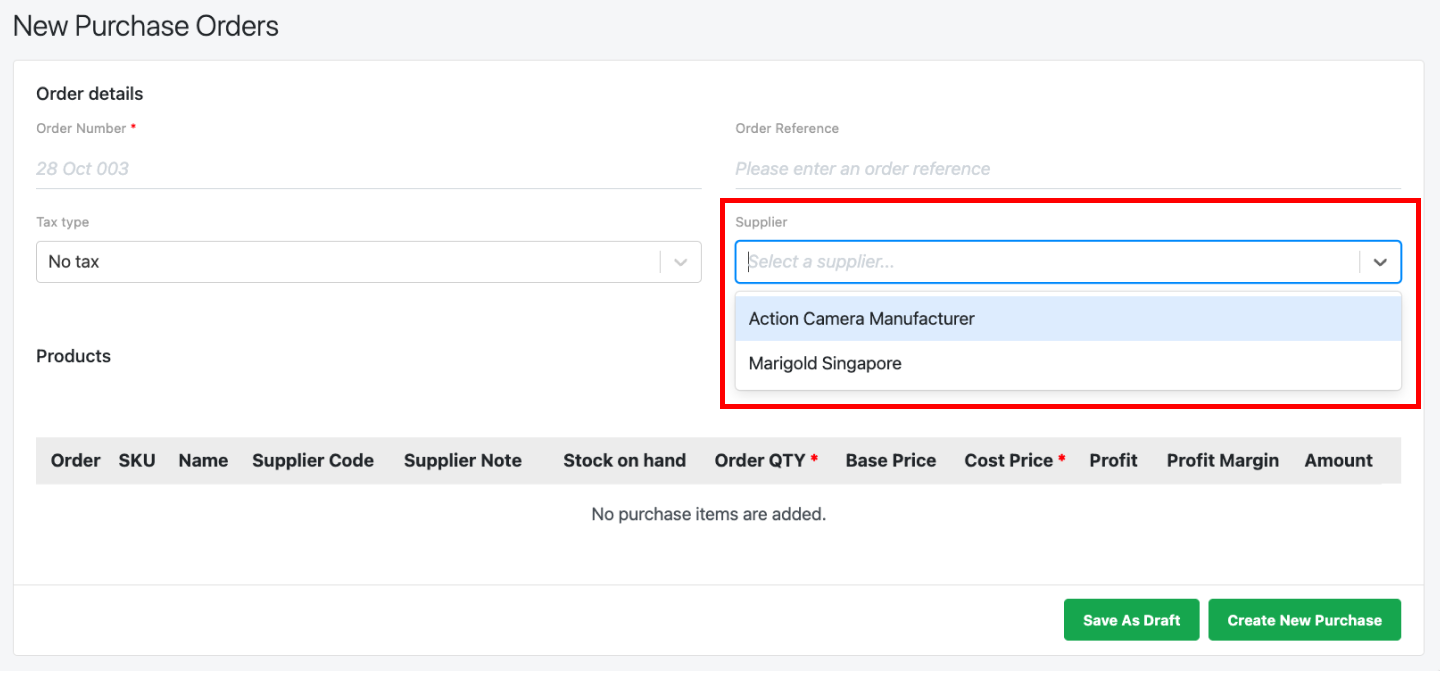The height and width of the screenshot is (674, 1440).
Task: Click the Cost Price column header
Action: click(x=1015, y=461)
